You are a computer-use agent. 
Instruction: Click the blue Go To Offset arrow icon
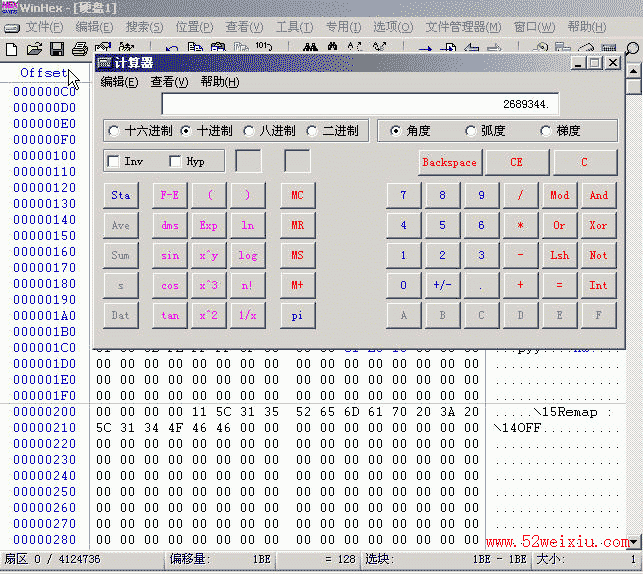425,48
